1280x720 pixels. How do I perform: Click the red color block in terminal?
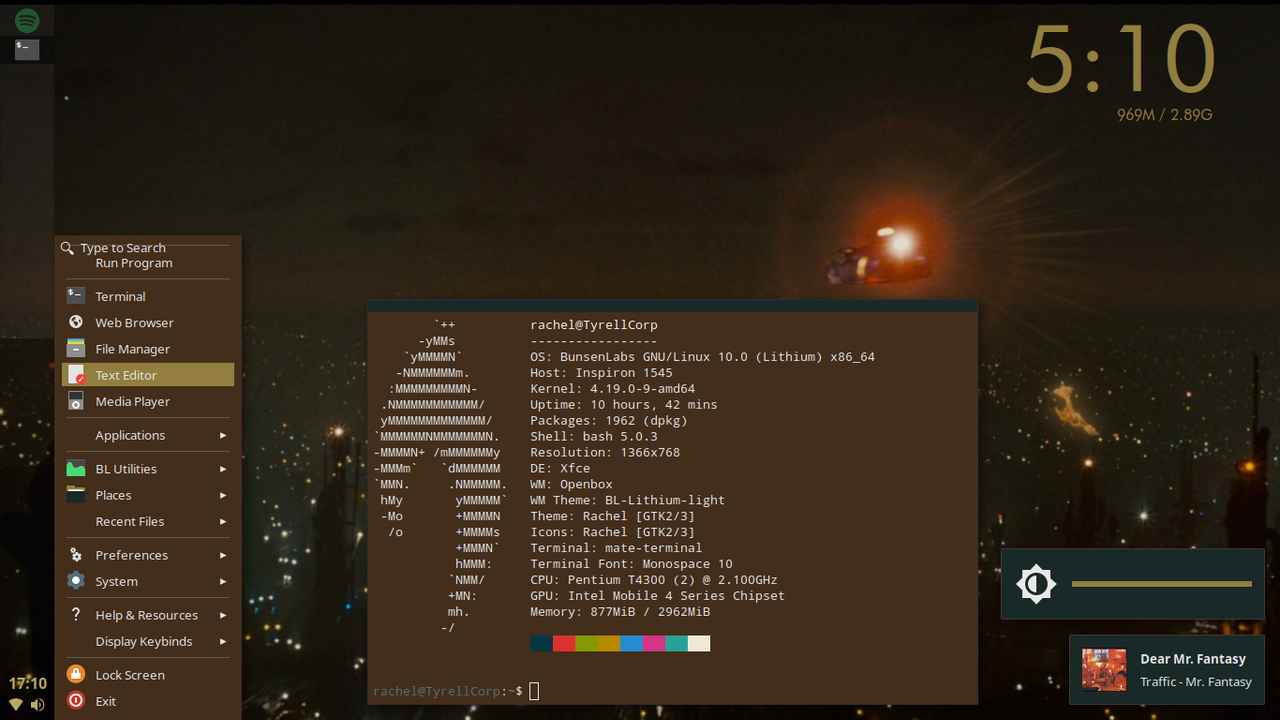564,643
